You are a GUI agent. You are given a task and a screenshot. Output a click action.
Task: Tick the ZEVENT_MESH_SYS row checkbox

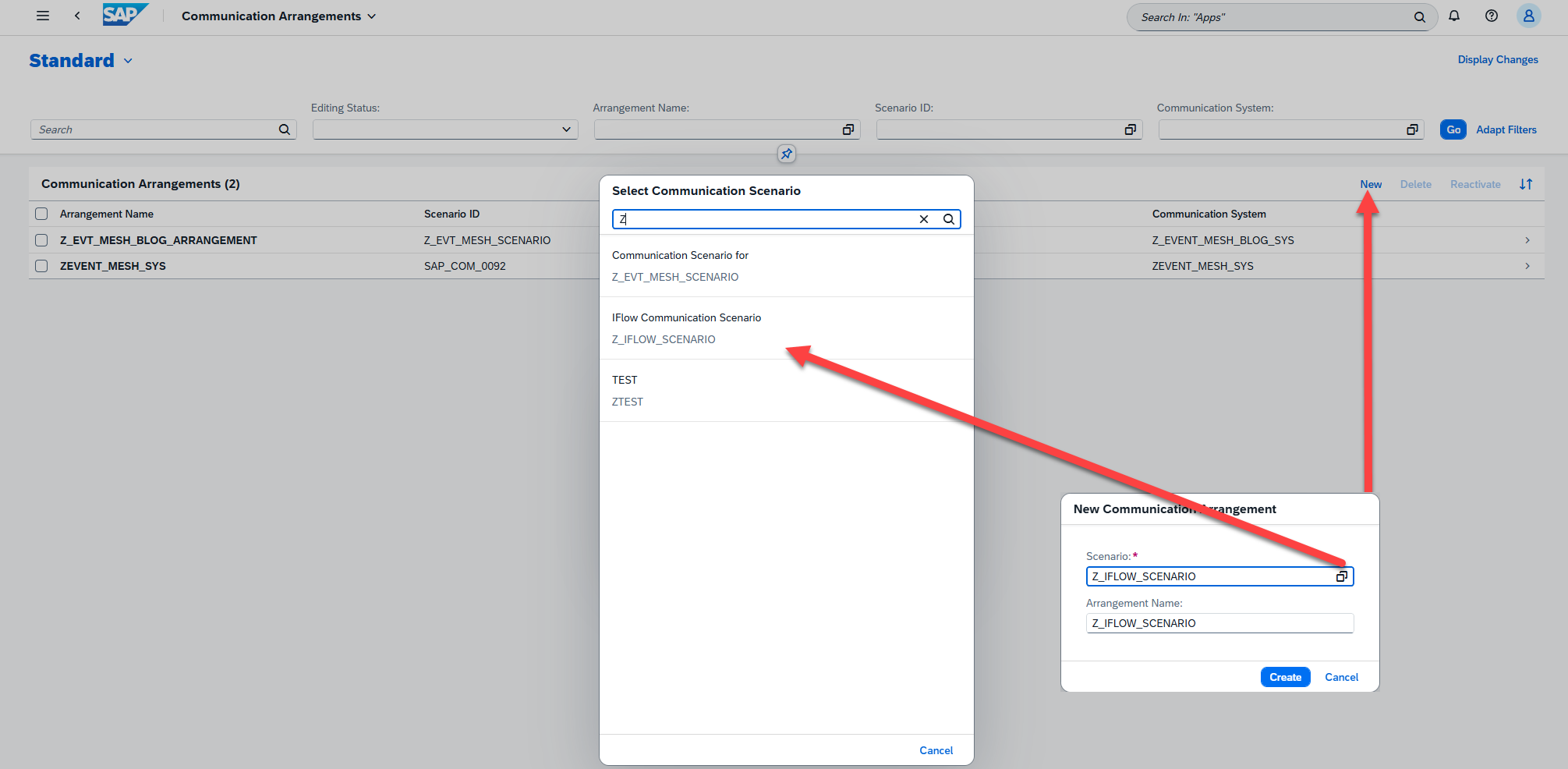(x=42, y=266)
